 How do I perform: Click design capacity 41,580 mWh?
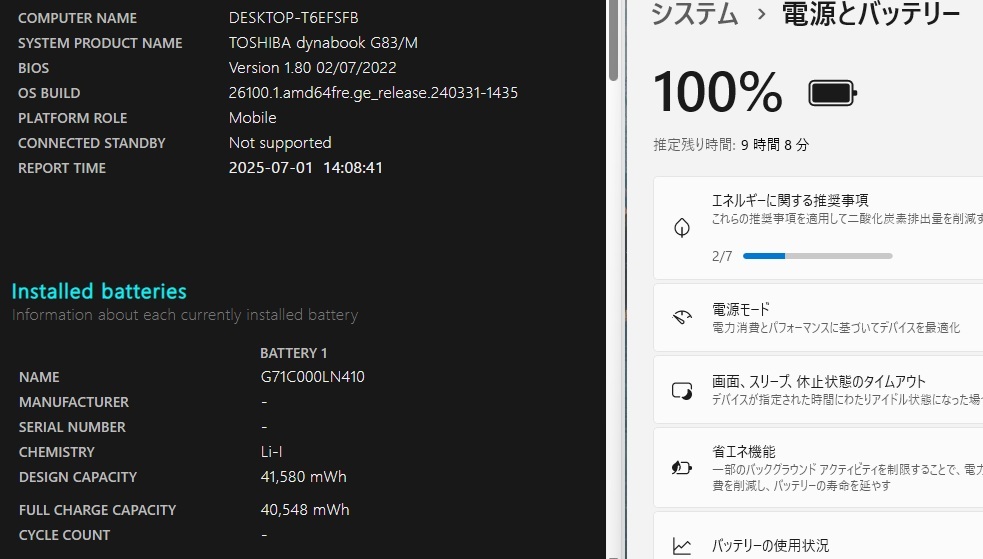pos(303,477)
